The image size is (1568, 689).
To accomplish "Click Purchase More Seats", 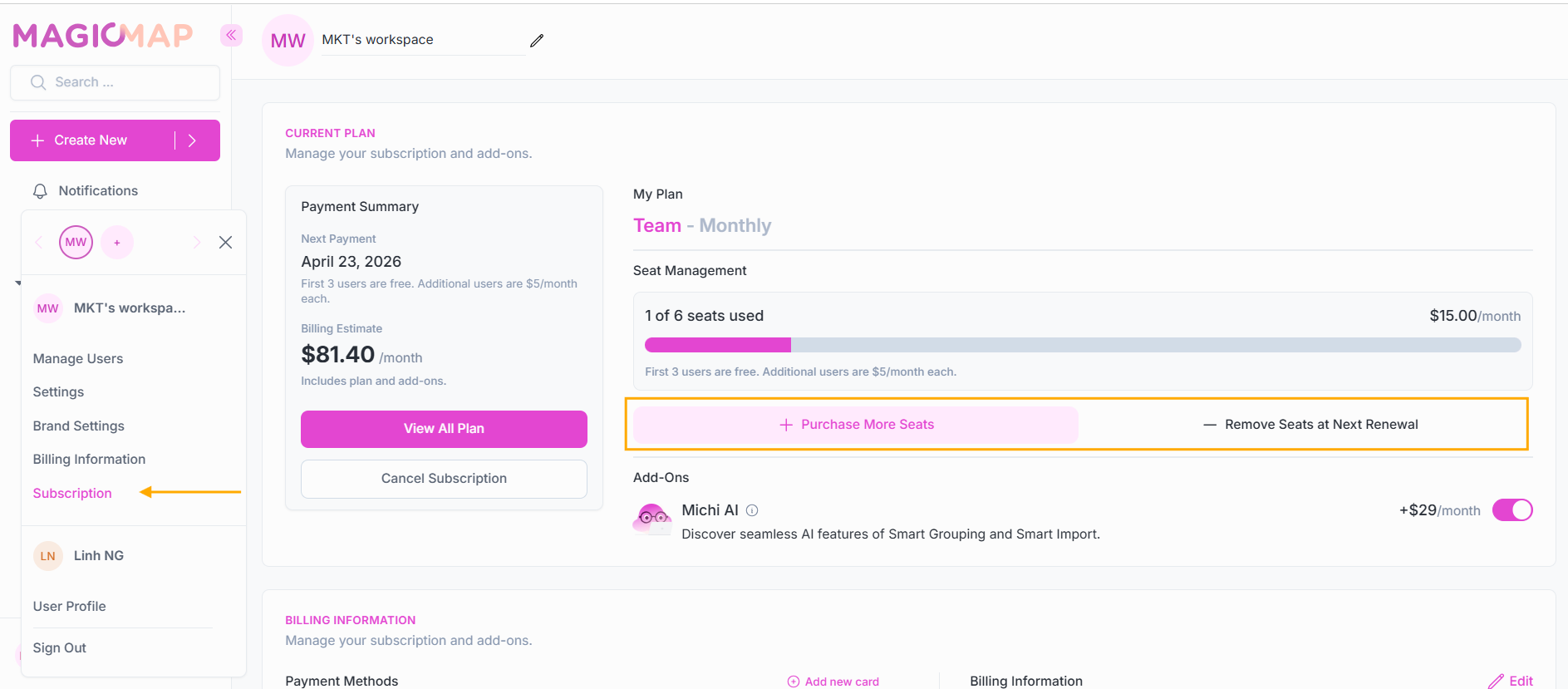I will click(856, 425).
